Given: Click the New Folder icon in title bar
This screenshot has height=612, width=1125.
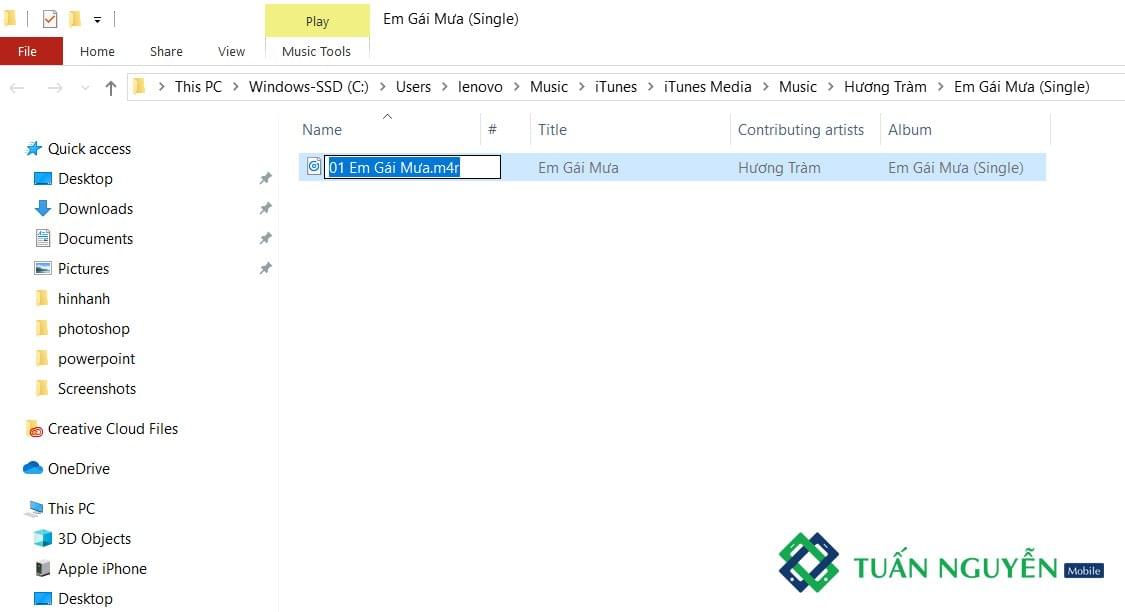Looking at the screenshot, I should coord(75,19).
